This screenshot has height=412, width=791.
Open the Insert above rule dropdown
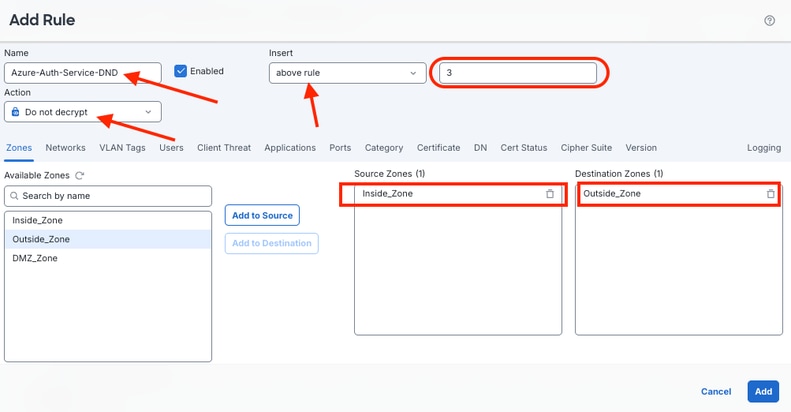click(348, 73)
